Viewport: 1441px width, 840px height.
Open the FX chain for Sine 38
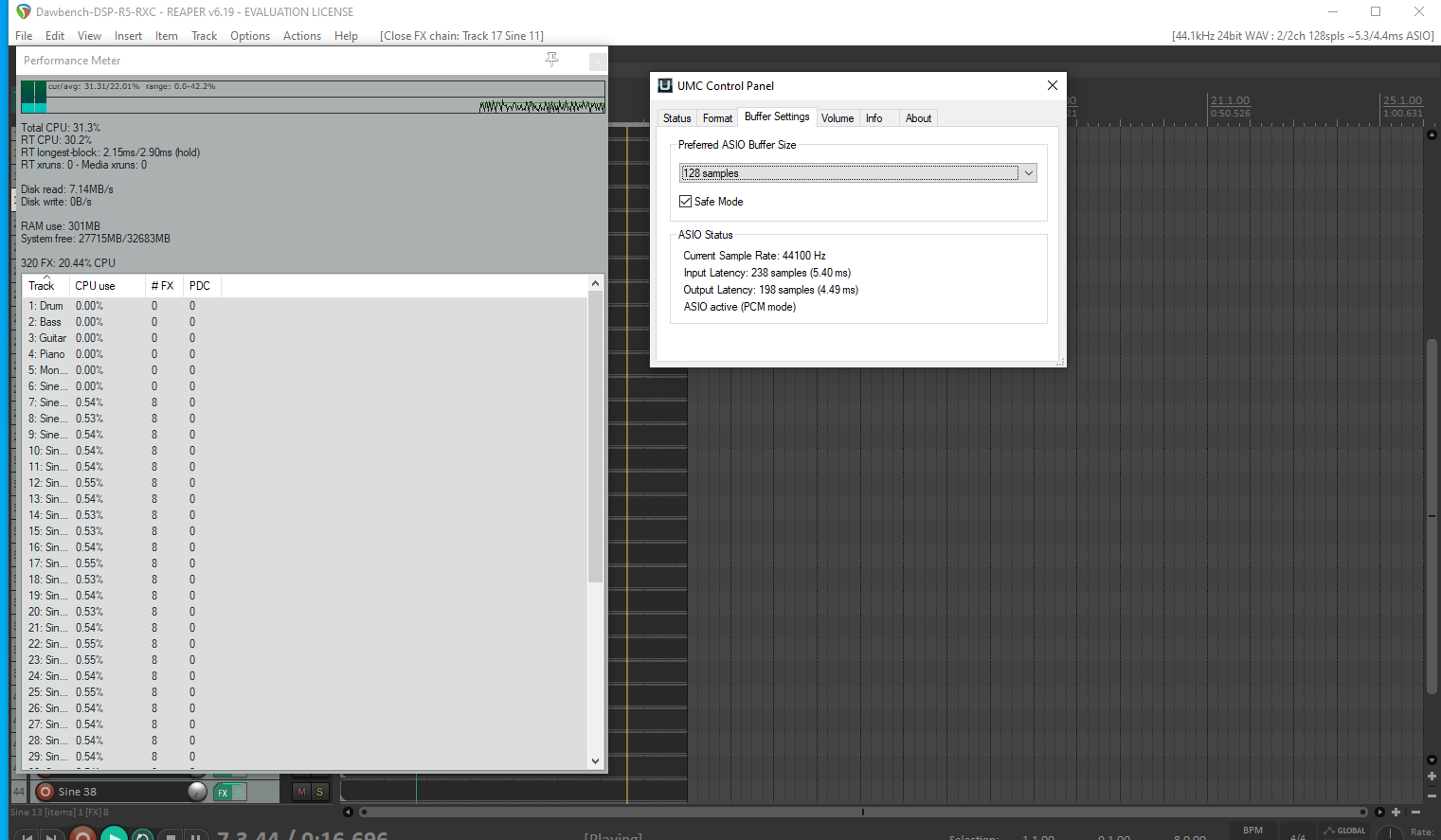[x=223, y=793]
